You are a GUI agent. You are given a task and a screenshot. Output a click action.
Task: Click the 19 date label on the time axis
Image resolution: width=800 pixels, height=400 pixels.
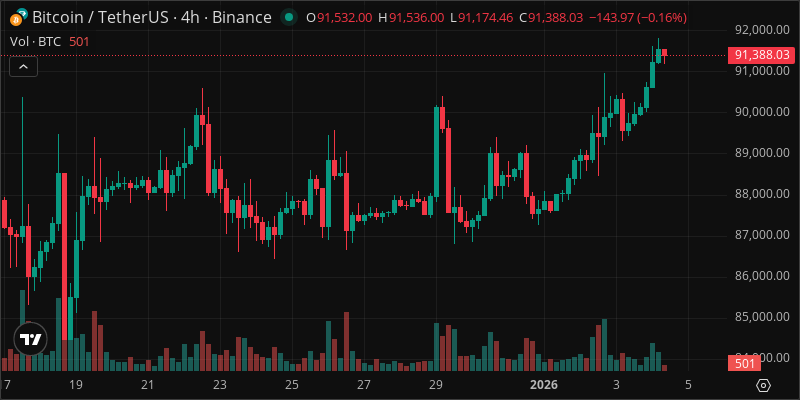pos(76,384)
